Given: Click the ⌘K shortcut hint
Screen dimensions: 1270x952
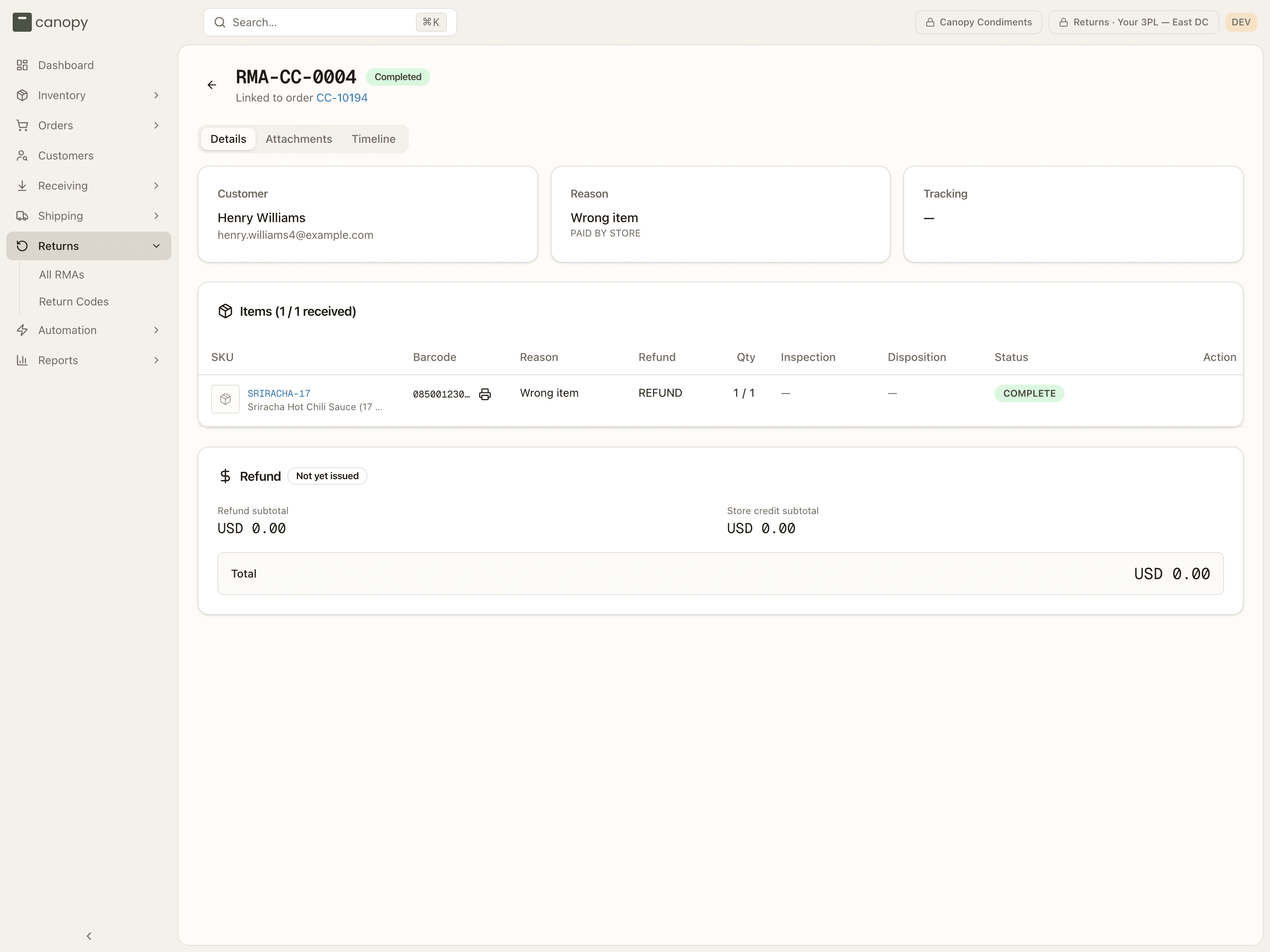Looking at the screenshot, I should point(431,22).
